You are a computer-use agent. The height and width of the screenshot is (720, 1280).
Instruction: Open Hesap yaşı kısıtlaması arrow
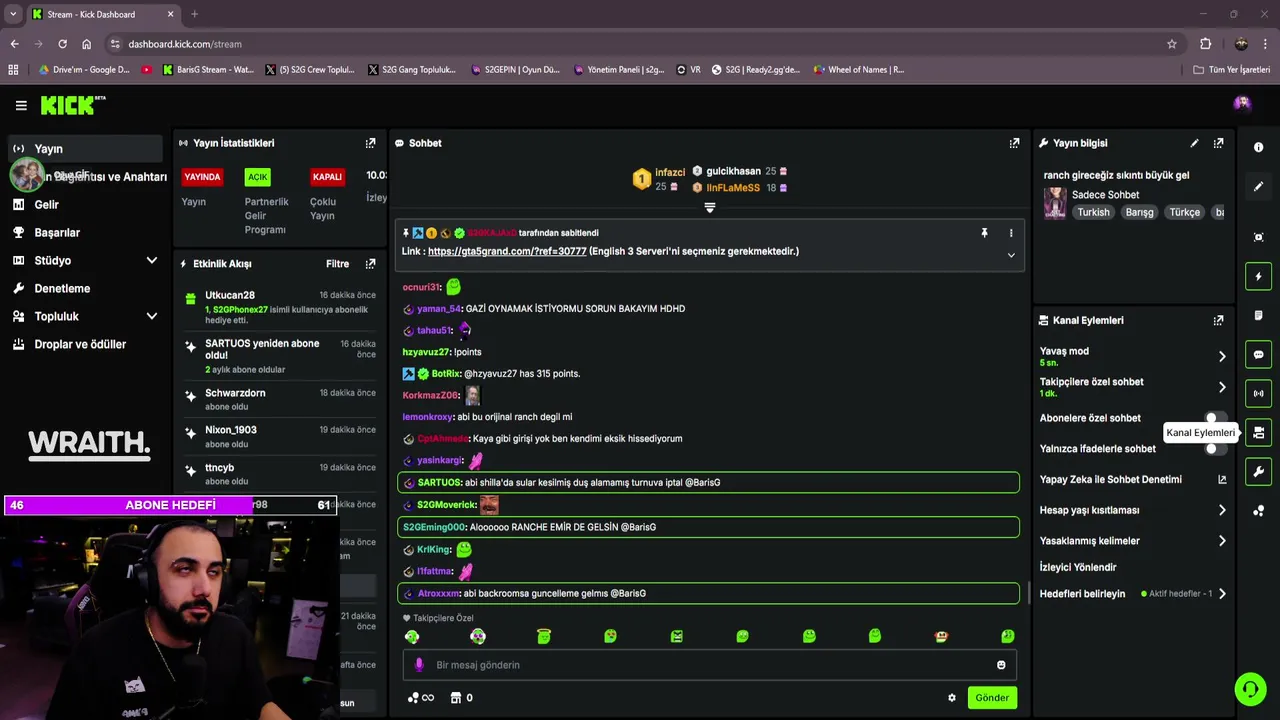pos(1221,510)
